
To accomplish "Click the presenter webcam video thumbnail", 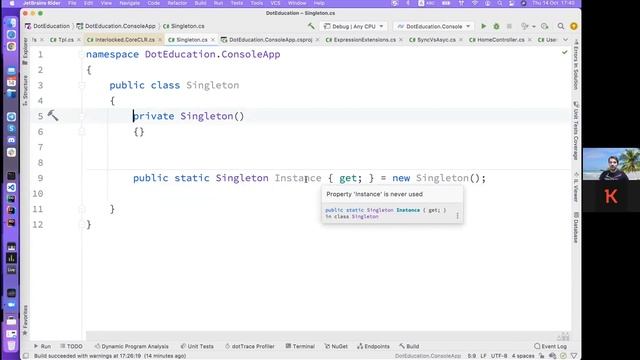I will pyautogui.click(x=611, y=164).
